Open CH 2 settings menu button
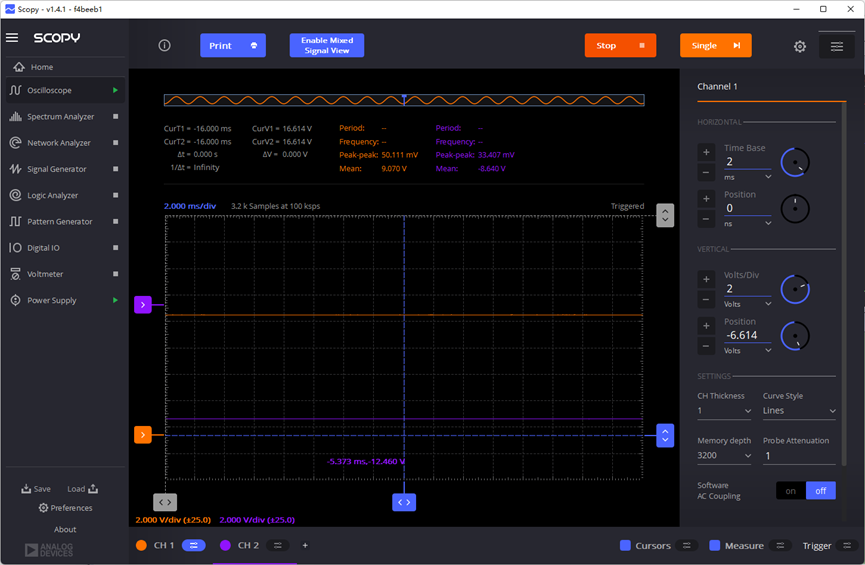The image size is (865, 565). click(277, 545)
